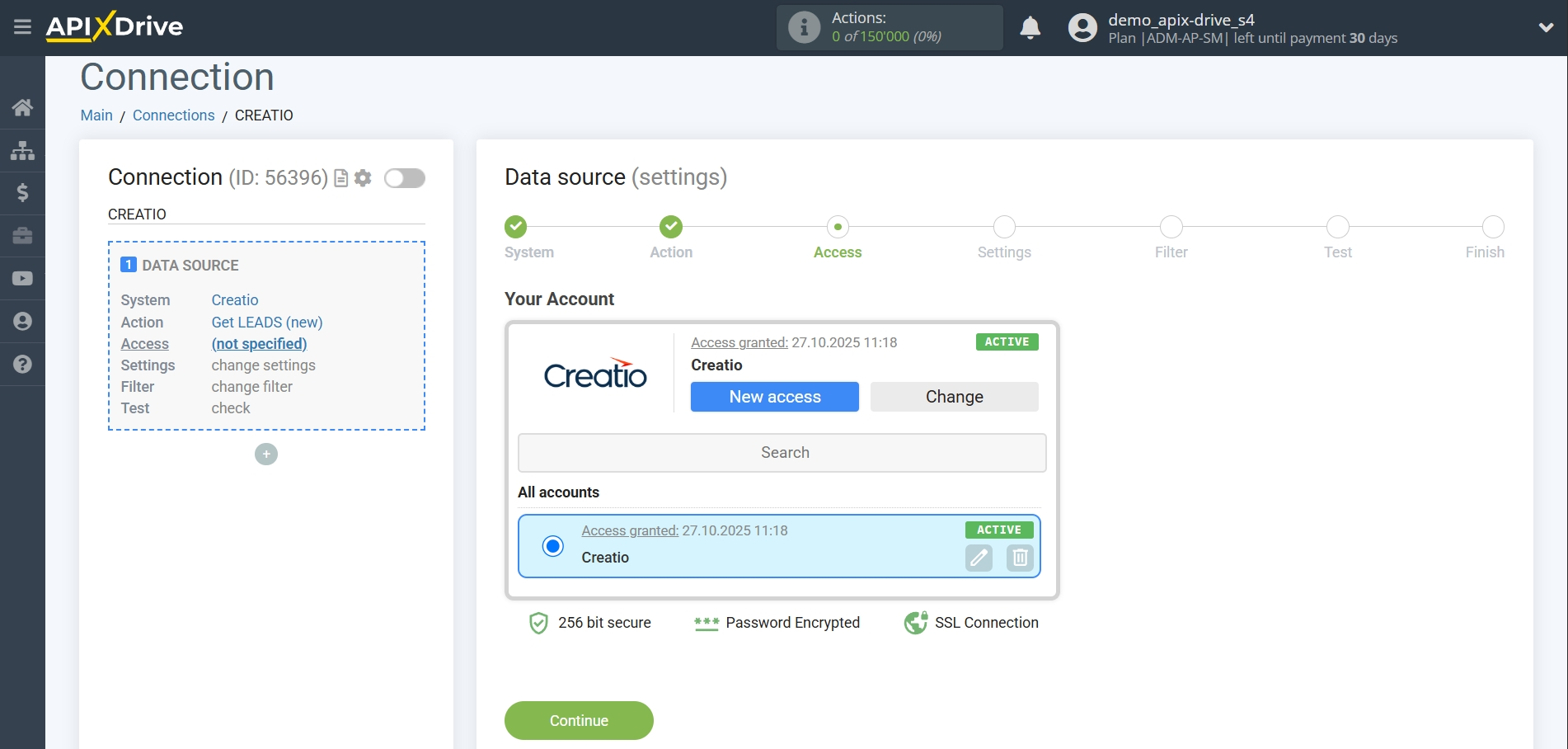
Task: Expand the account menu chevron top right
Action: pos(1544,27)
